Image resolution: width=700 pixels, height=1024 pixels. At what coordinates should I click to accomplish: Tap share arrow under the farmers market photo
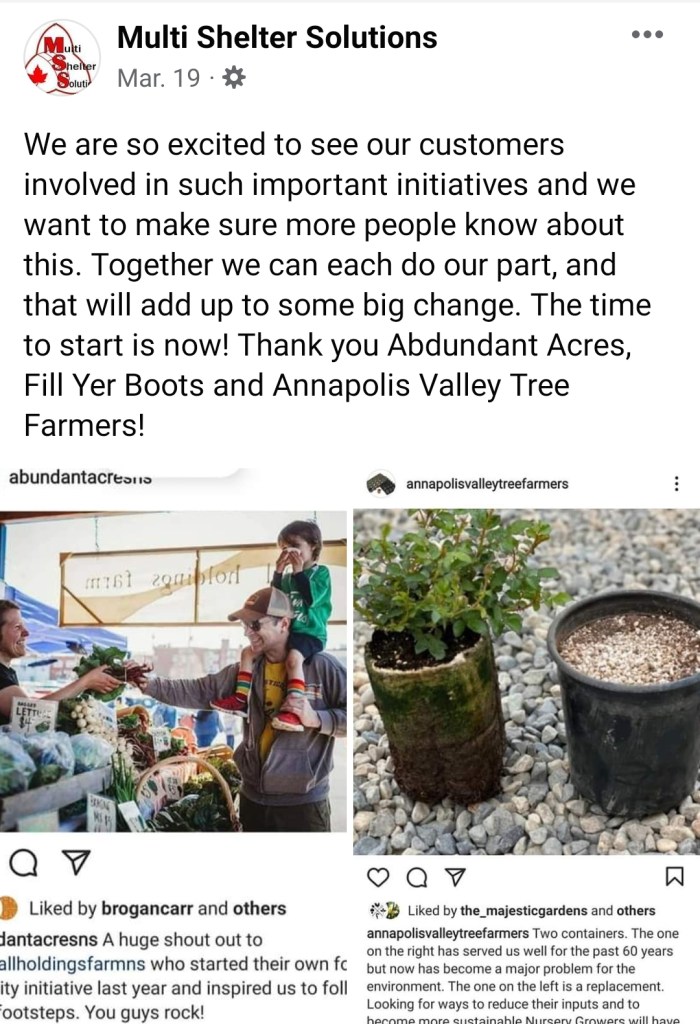[76, 863]
